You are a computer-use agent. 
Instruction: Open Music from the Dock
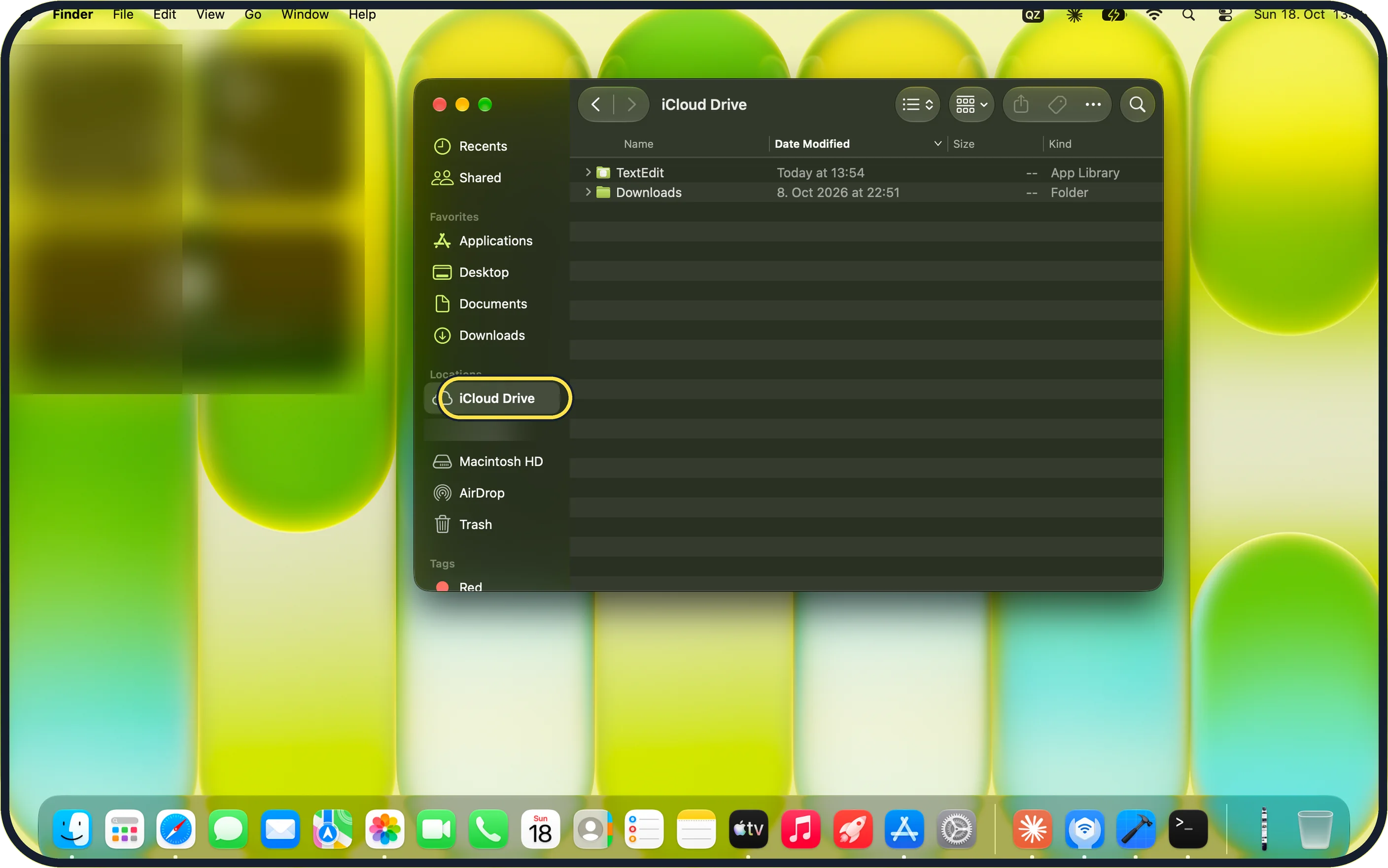pyautogui.click(x=800, y=829)
